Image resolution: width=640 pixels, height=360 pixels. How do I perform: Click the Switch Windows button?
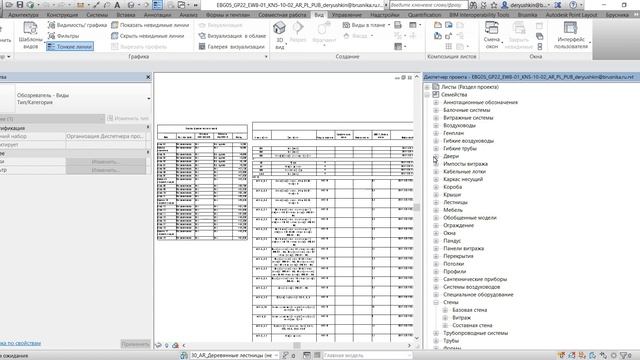point(492,35)
